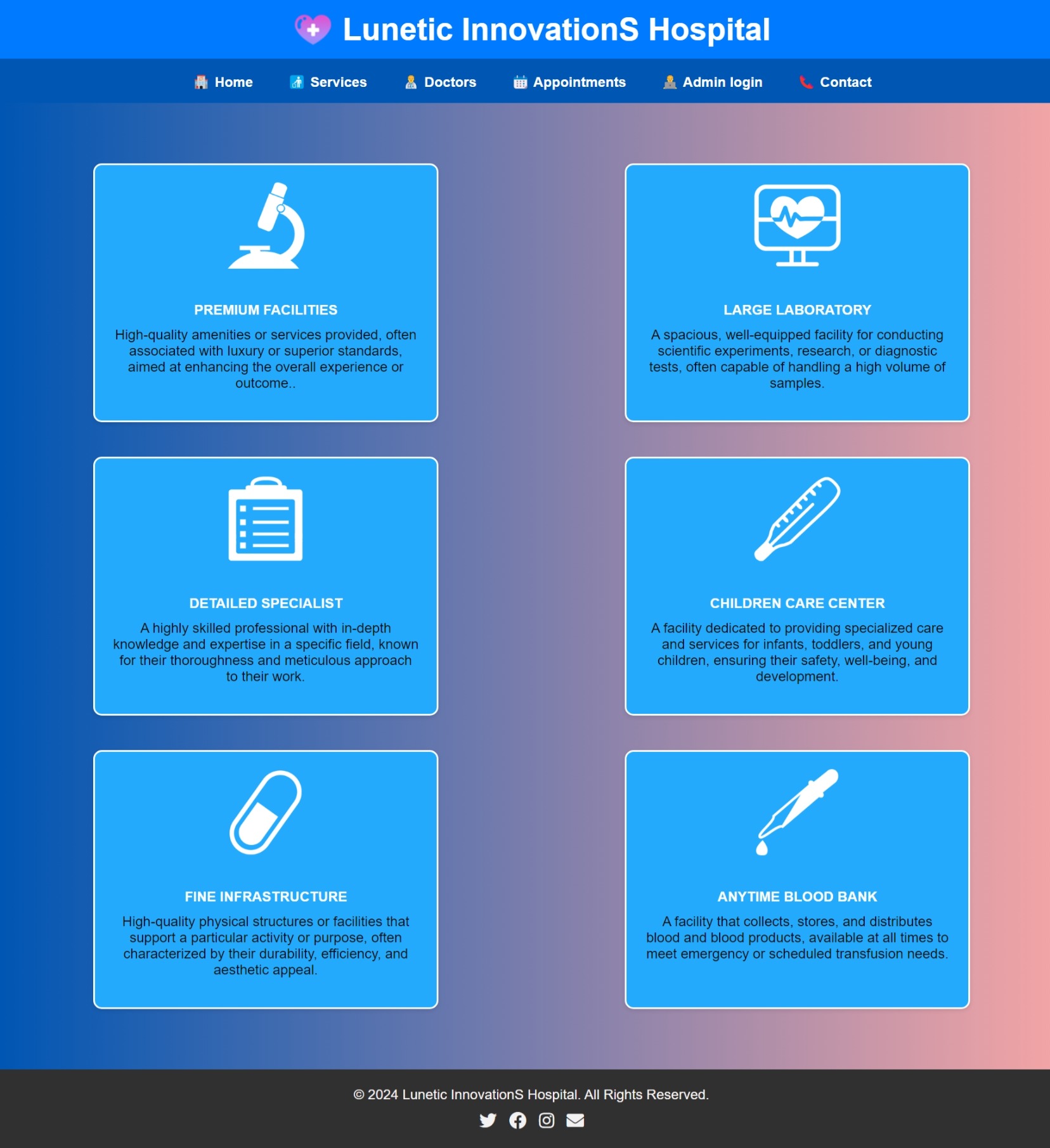
Task: Click the hospital building icon beside Home
Action: coord(201,82)
